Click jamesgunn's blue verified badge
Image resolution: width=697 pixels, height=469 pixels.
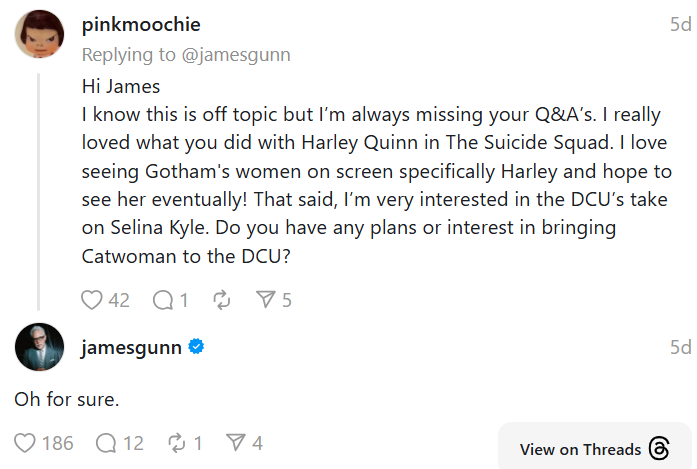(x=197, y=347)
